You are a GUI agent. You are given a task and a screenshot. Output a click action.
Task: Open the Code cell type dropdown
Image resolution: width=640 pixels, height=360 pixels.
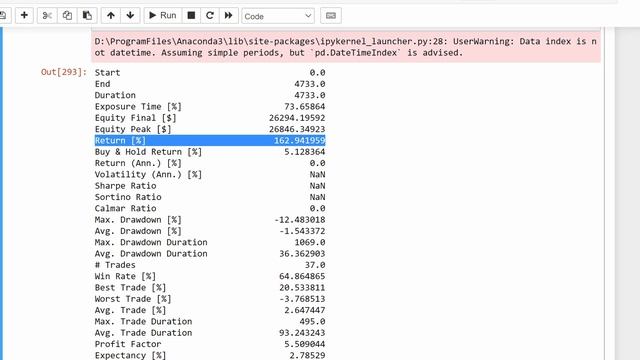pyautogui.click(x=278, y=16)
